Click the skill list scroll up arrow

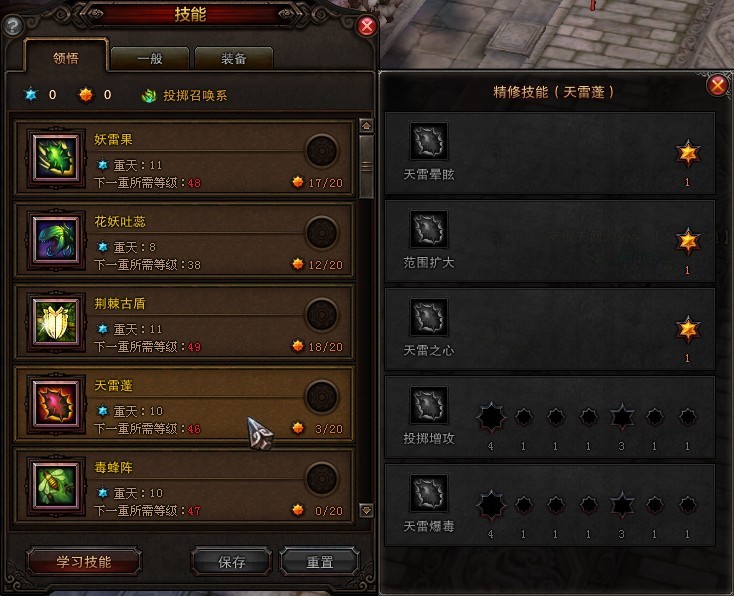coord(366,125)
